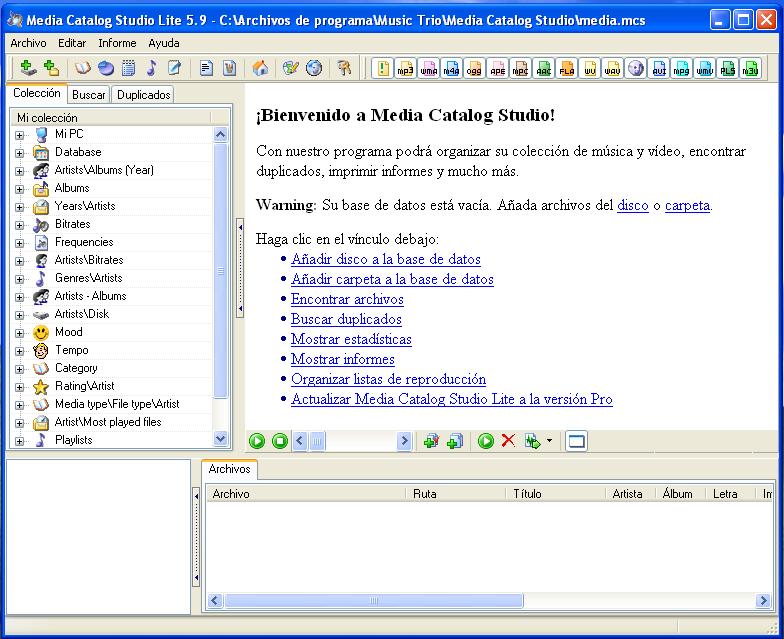Click the 'Buscar duplicados' link
784x639 pixels.
click(x=346, y=319)
